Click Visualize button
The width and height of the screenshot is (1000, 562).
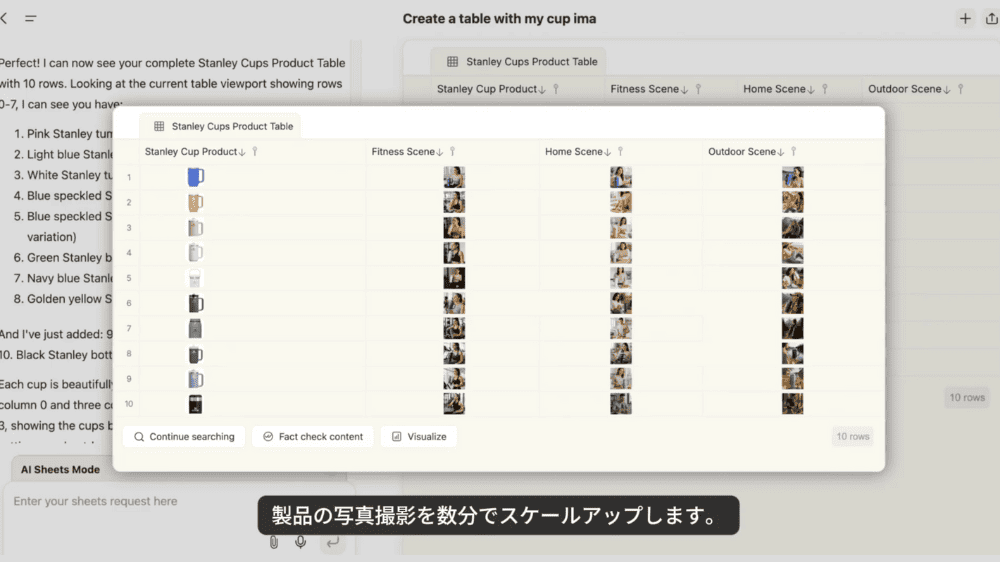click(x=419, y=437)
